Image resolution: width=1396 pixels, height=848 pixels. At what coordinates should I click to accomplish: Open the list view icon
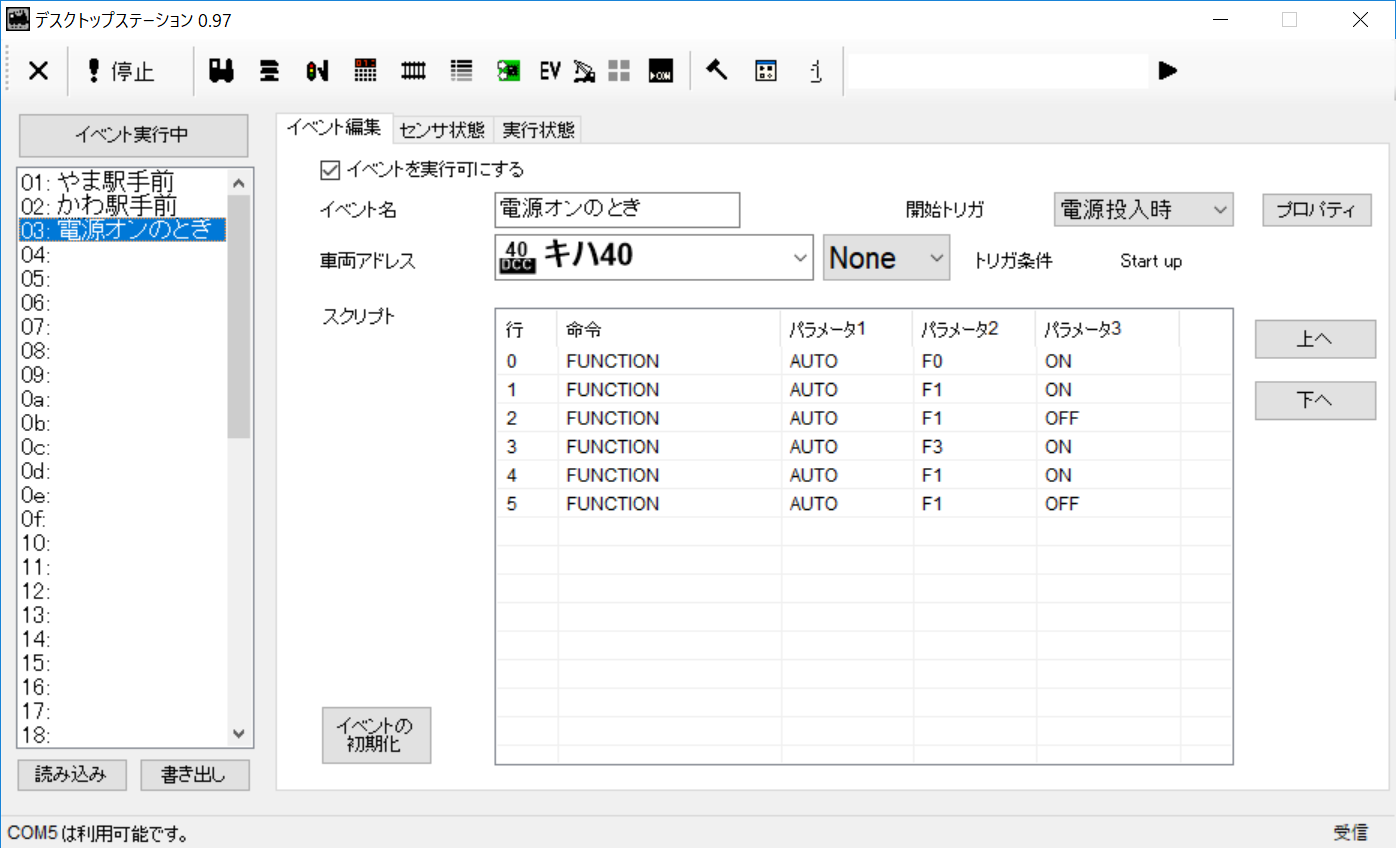click(x=461, y=71)
